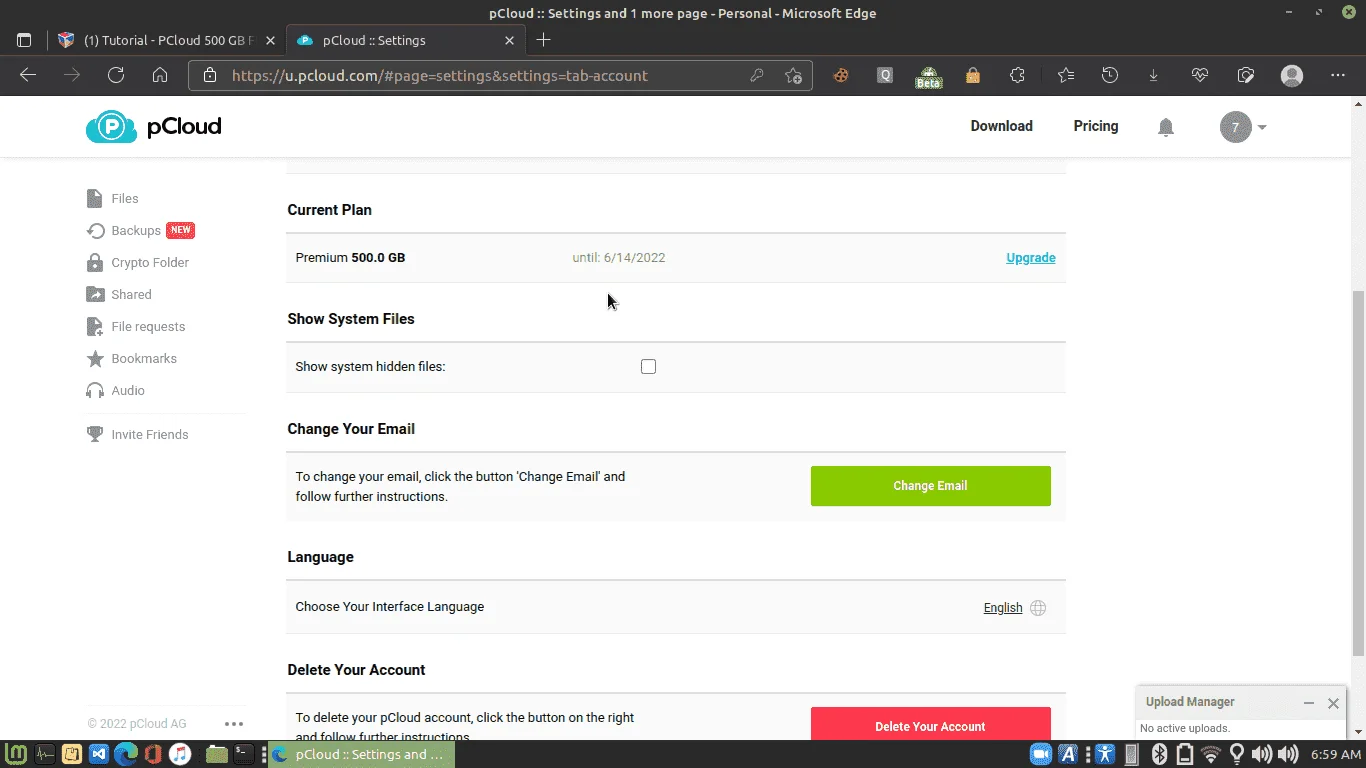Click the Premium 500.0 GB plan text
This screenshot has width=1366, height=768.
350,258
